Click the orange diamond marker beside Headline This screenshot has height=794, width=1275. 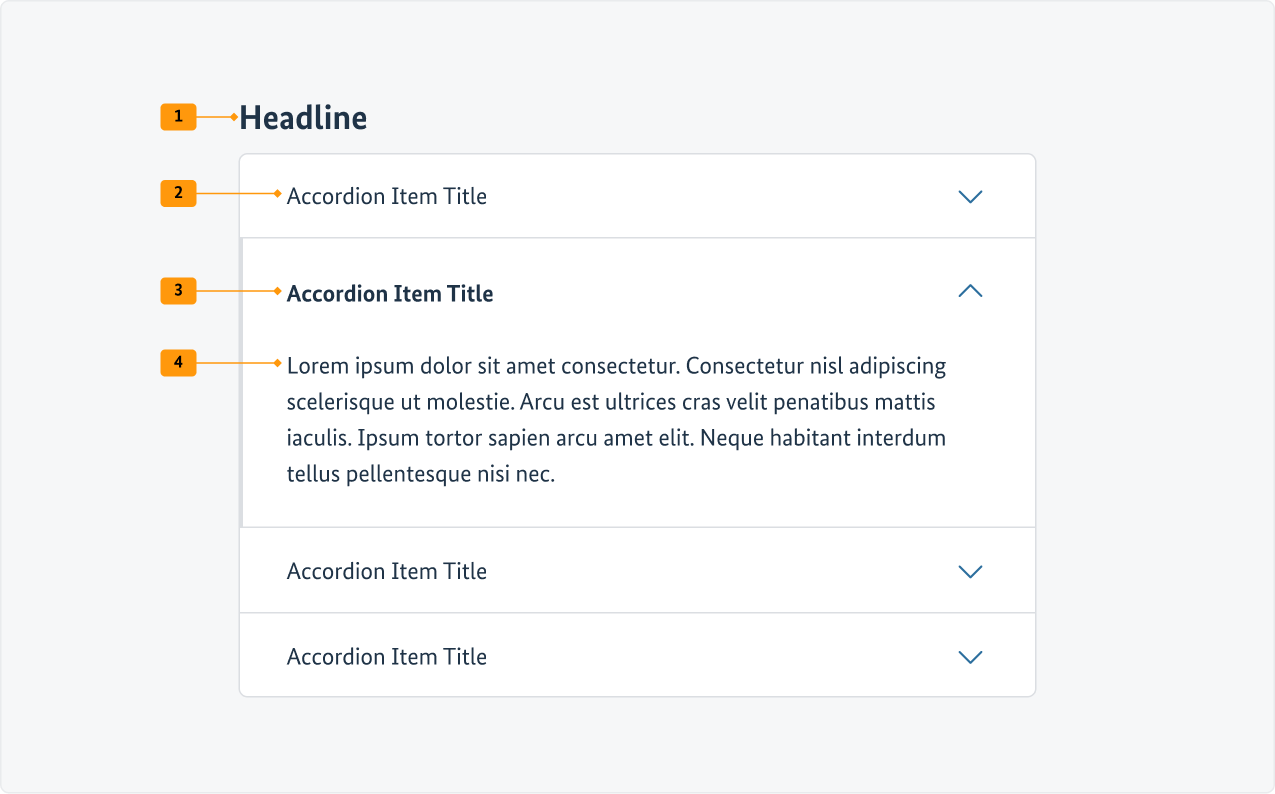[234, 118]
